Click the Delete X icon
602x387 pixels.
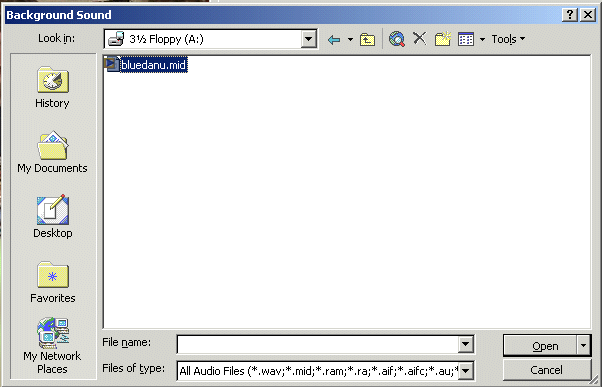pyautogui.click(x=420, y=38)
